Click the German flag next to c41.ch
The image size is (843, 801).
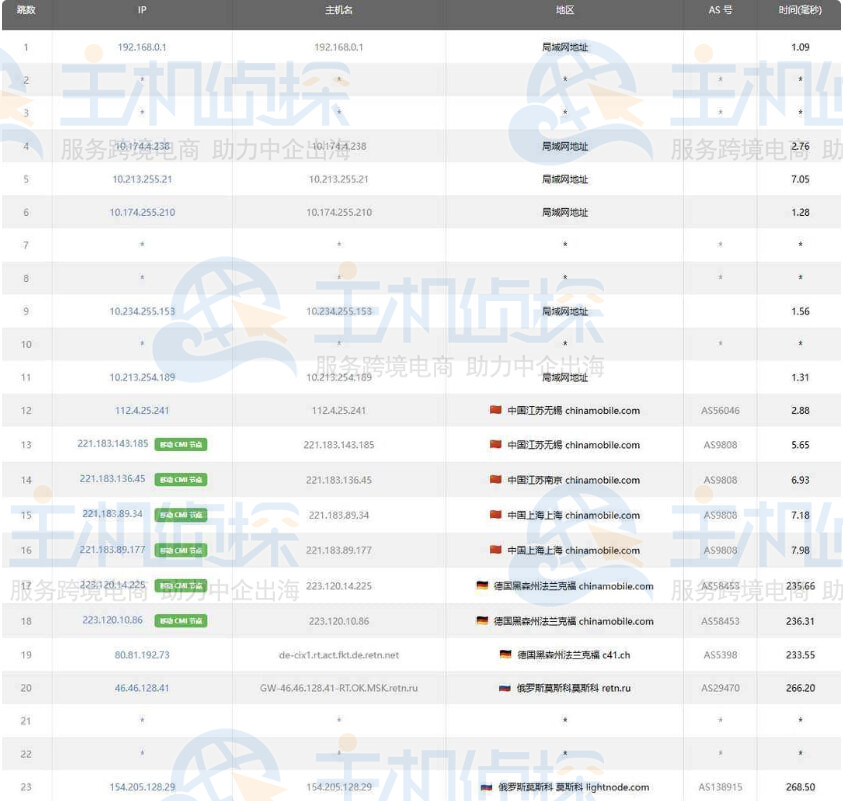coord(505,654)
